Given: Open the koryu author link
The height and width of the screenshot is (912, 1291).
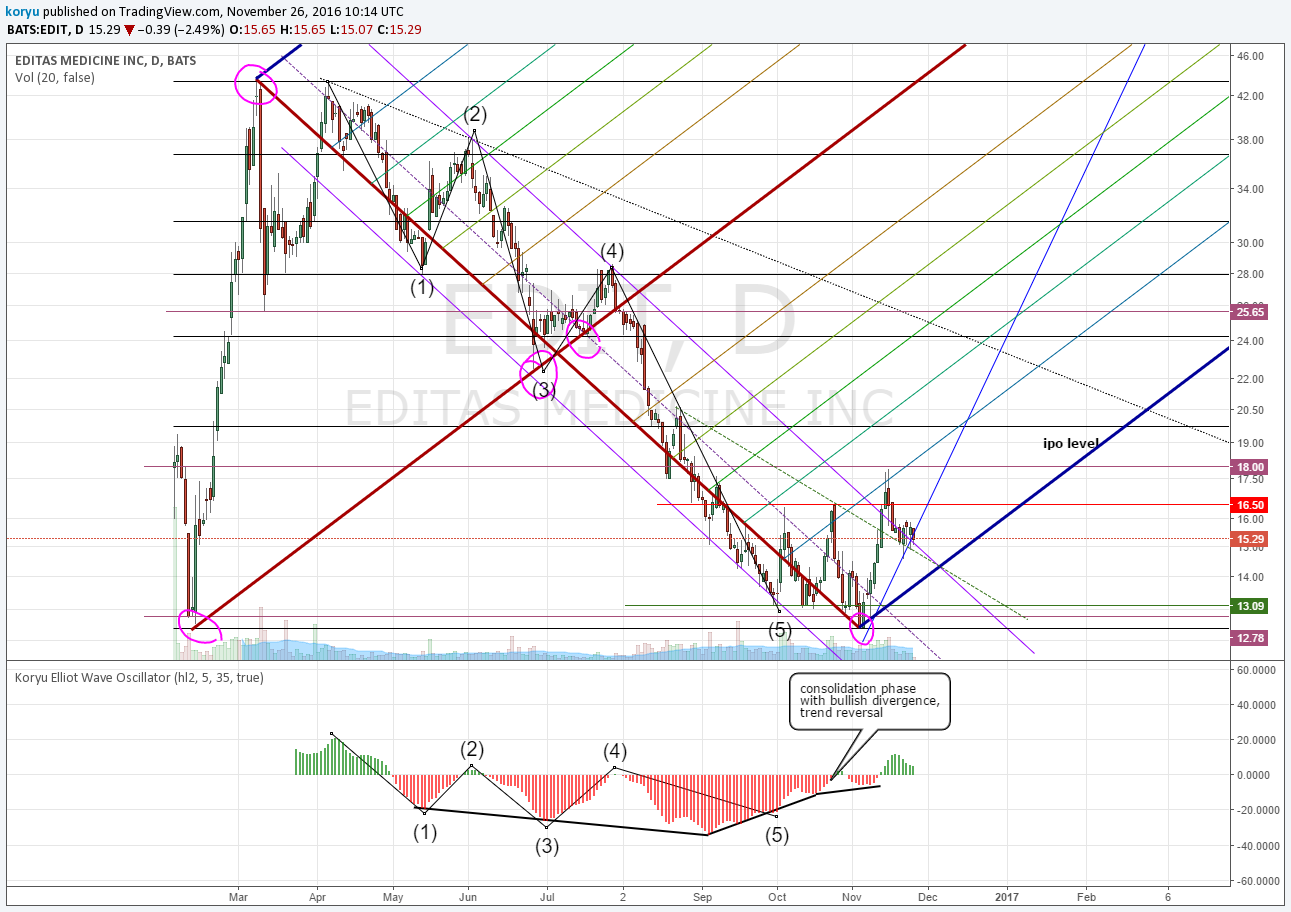Looking at the screenshot, I should [x=20, y=10].
